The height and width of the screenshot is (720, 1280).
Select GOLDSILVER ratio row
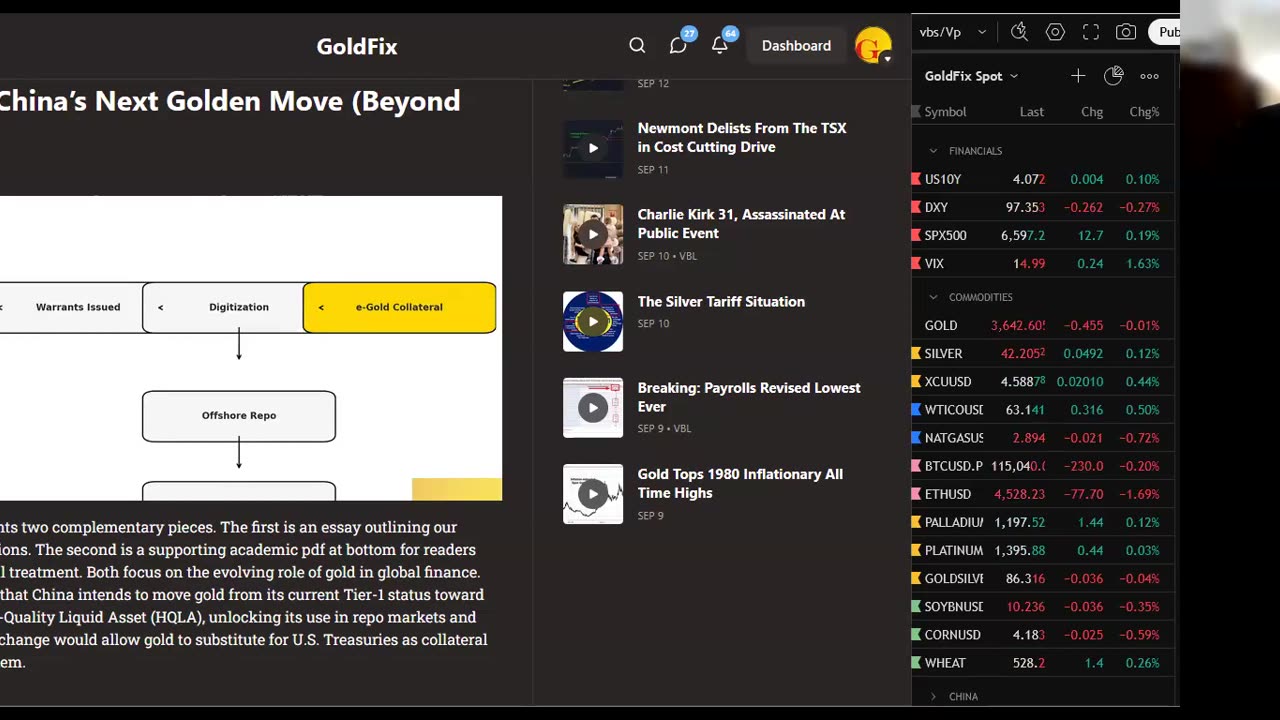[1043, 578]
